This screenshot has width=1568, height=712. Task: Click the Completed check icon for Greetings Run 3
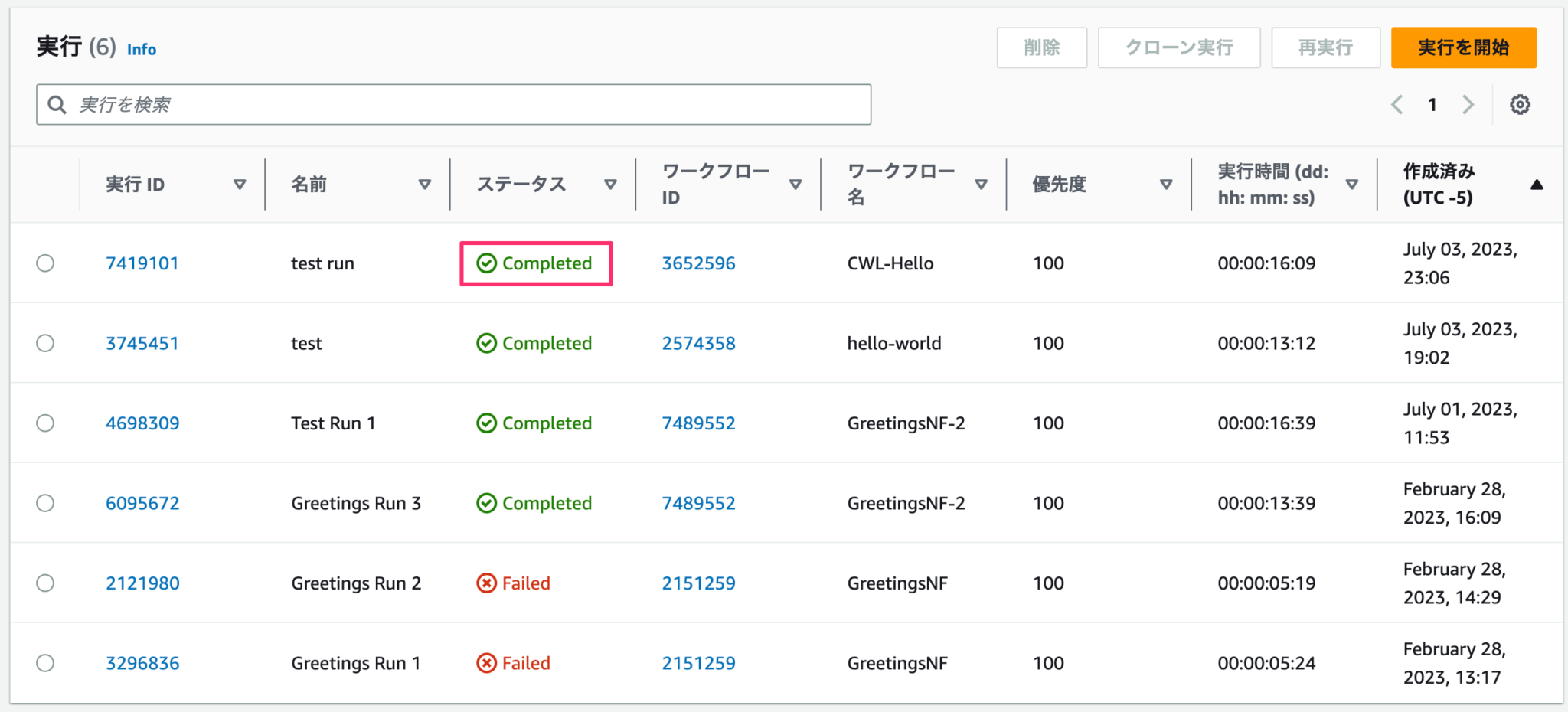[x=487, y=503]
